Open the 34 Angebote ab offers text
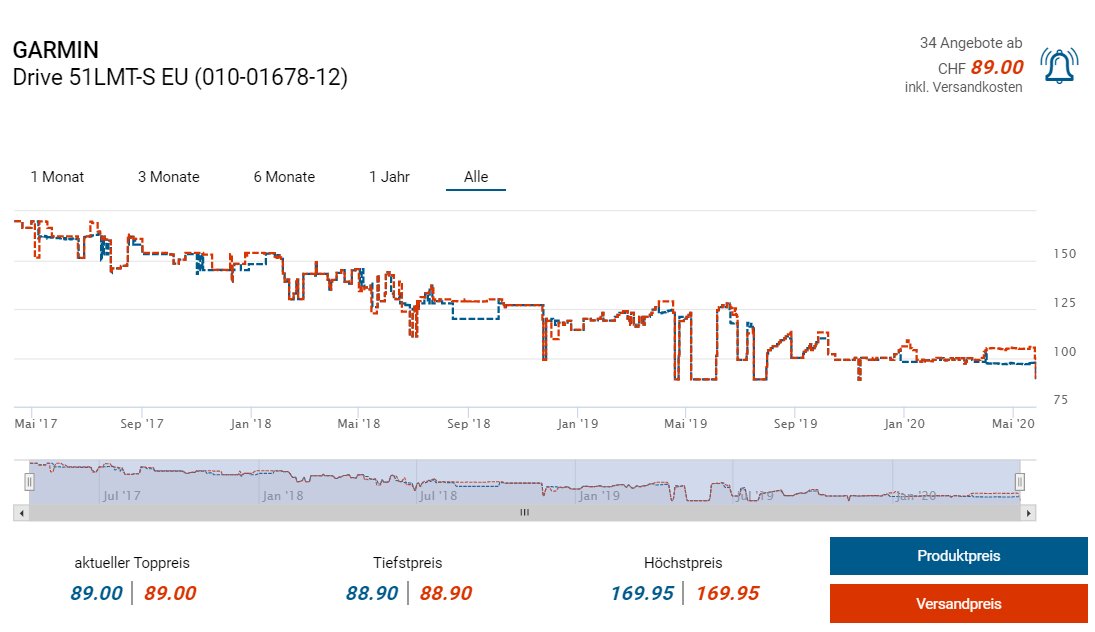Screen dimensions: 1095x632 pos(970,43)
